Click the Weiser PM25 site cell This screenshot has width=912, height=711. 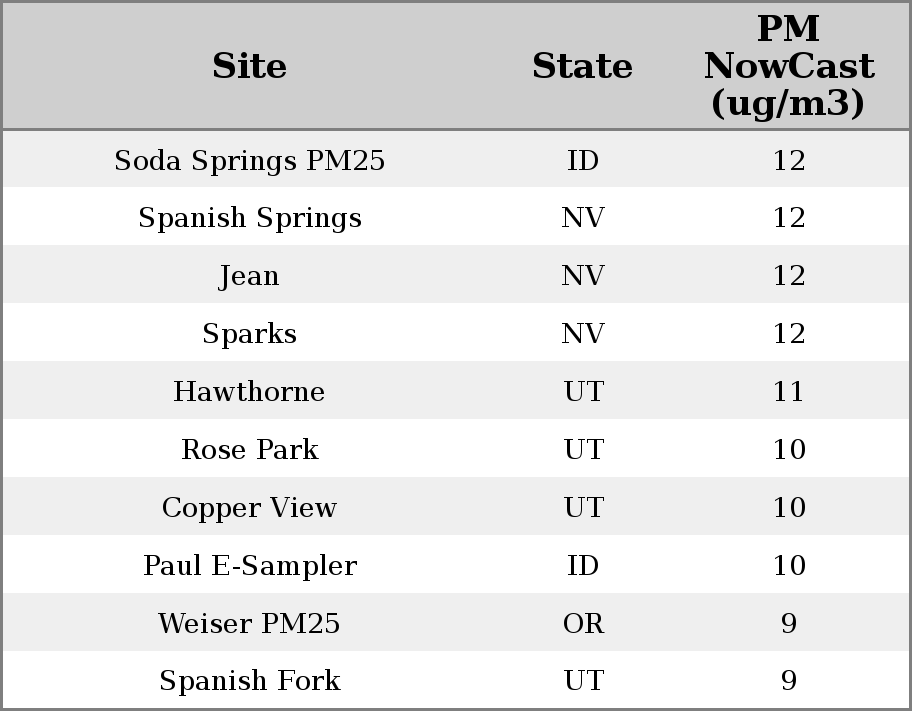point(249,623)
